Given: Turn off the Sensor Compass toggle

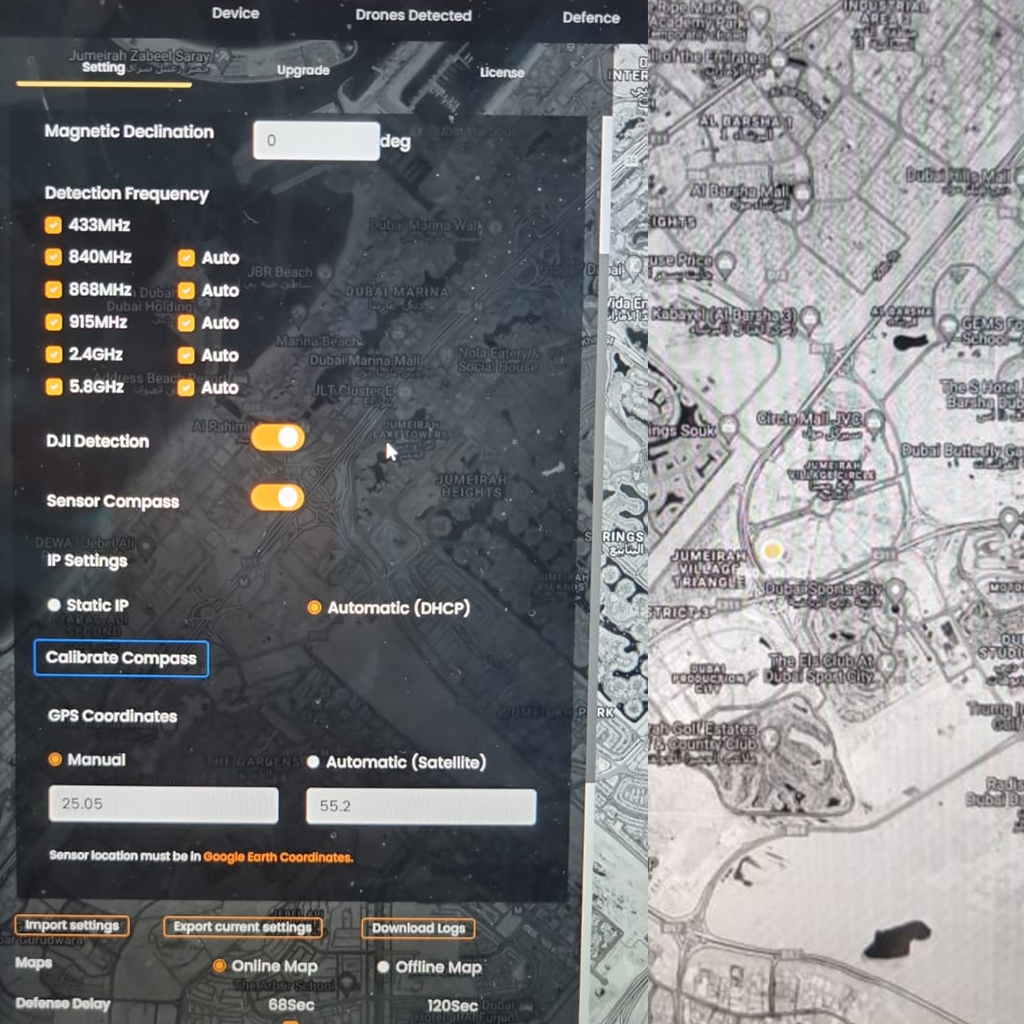Looking at the screenshot, I should click(x=278, y=498).
